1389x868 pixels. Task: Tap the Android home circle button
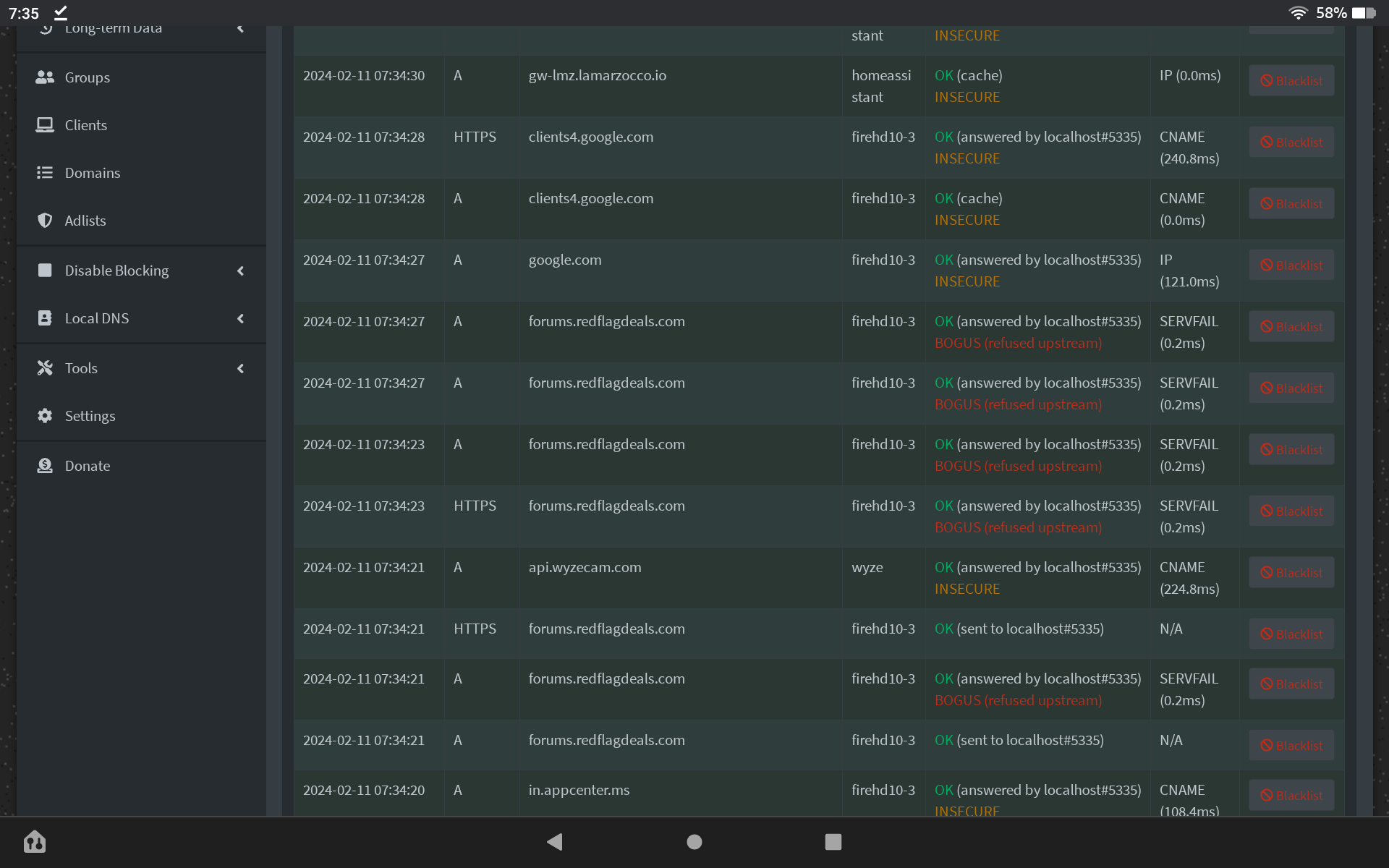694,842
